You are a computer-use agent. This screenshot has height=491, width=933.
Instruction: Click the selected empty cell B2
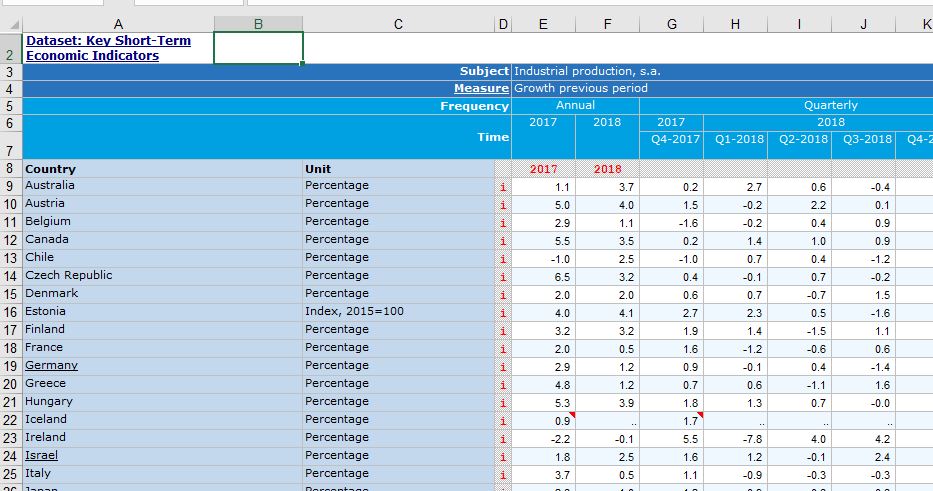258,48
